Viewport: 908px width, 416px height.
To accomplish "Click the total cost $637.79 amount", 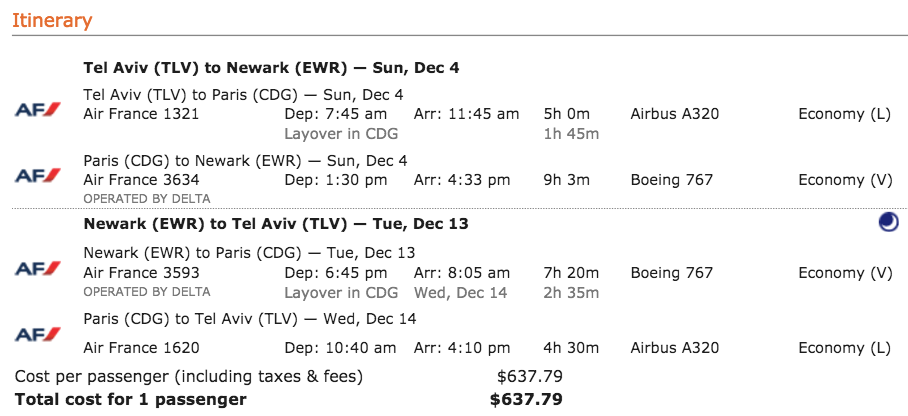I will pyautogui.click(x=526, y=399).
